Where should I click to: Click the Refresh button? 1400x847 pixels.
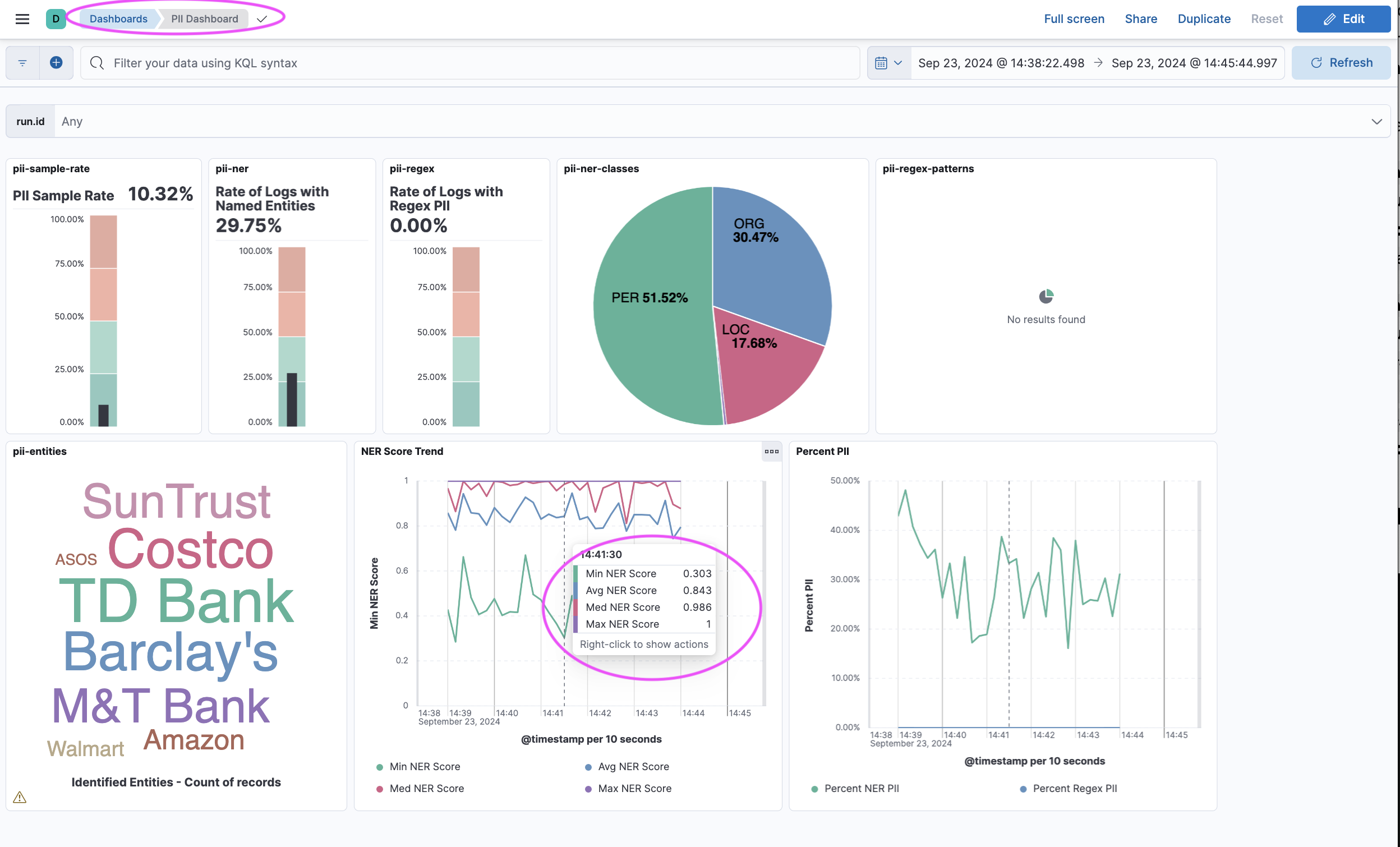pyautogui.click(x=1341, y=63)
